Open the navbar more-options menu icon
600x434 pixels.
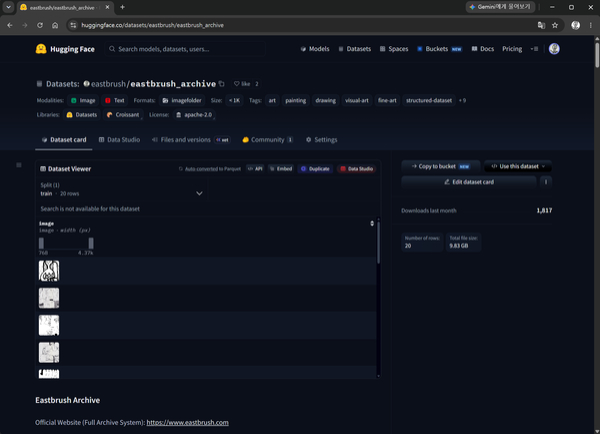(x=535, y=49)
